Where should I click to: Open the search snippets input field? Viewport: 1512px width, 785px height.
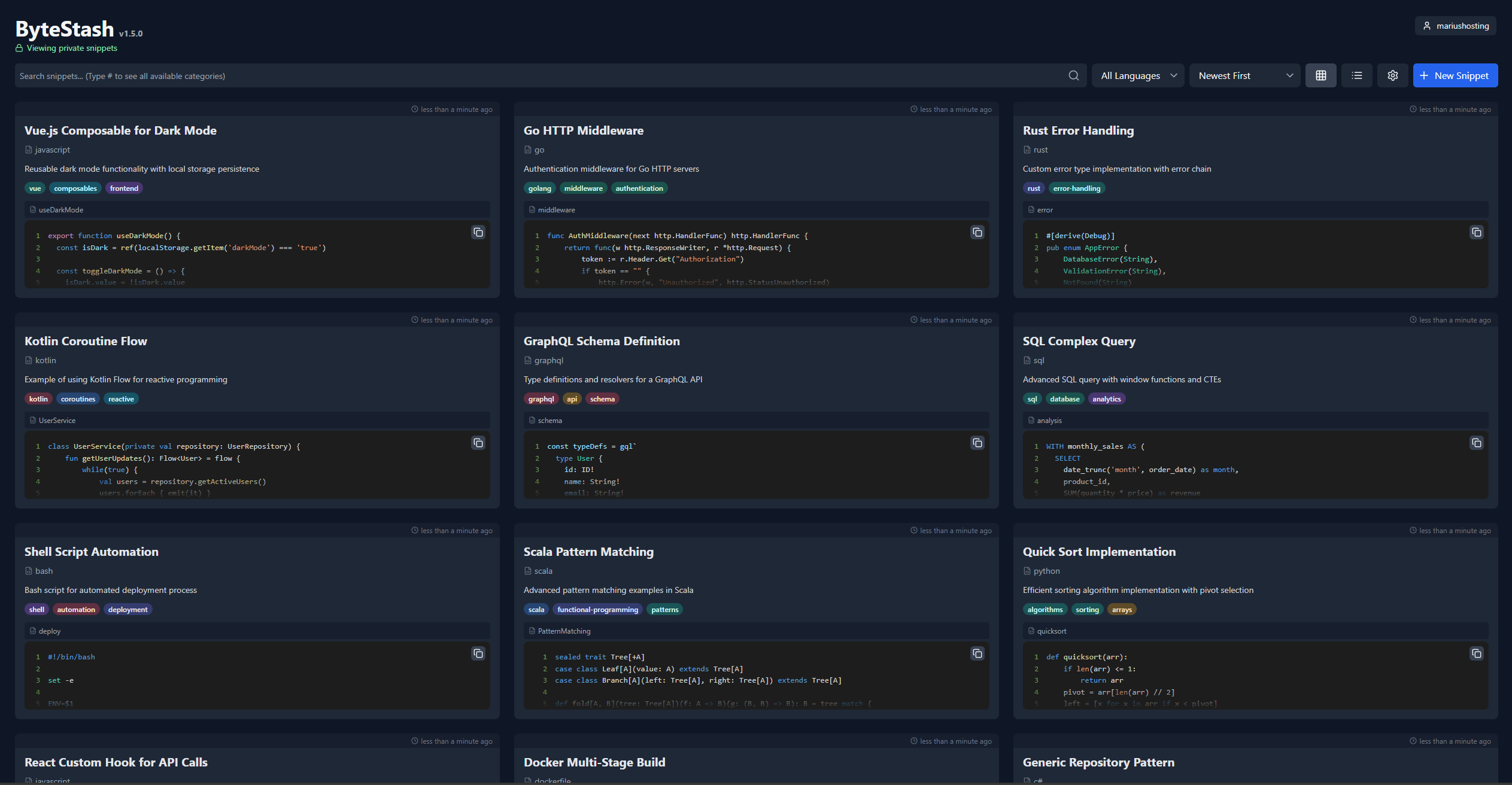point(541,75)
